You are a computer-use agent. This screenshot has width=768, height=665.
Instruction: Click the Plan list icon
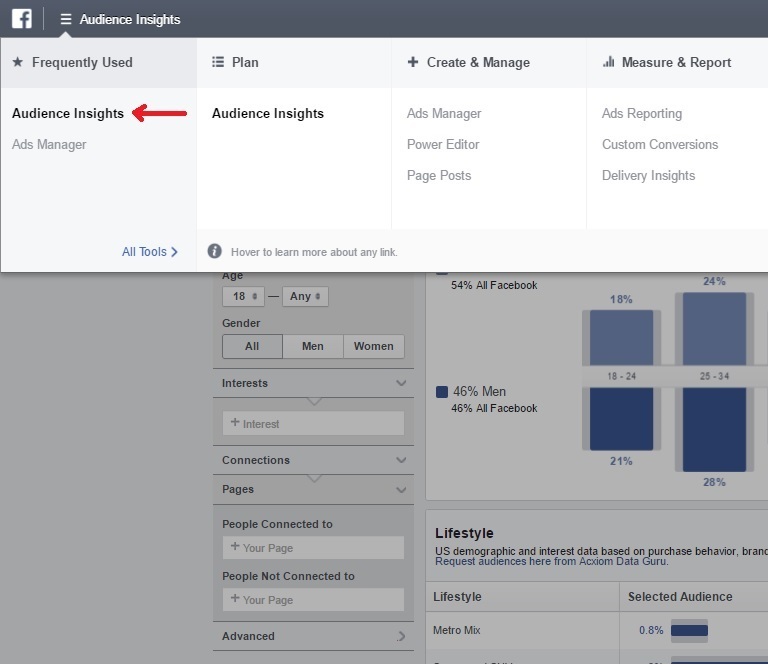[218, 62]
